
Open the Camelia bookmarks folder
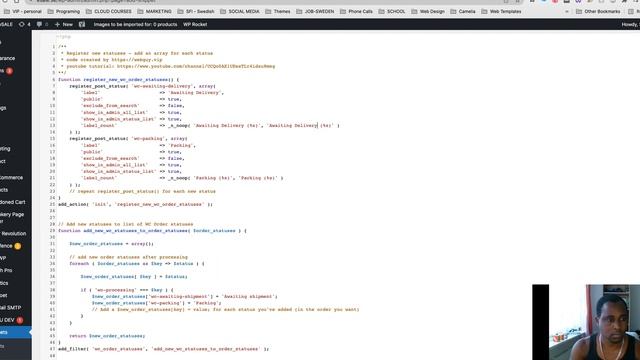pos(463,11)
